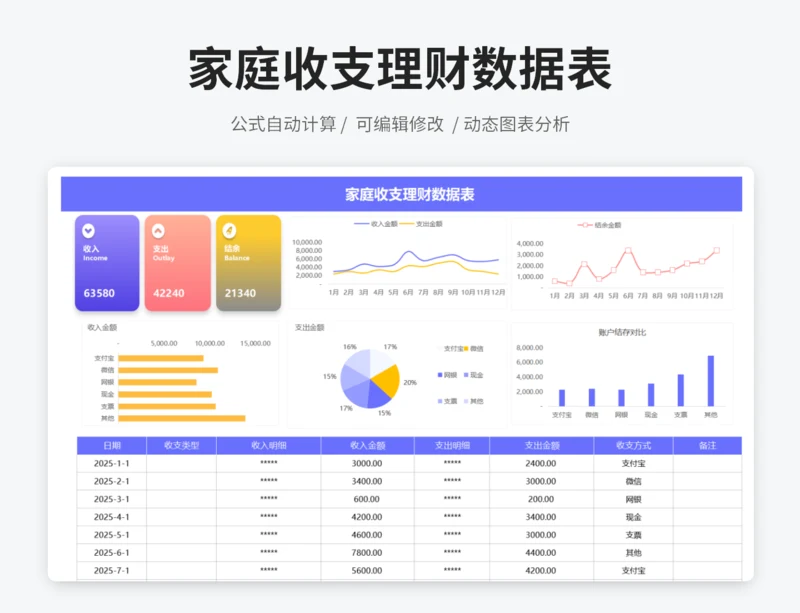Click 现金 in the 2025-4-1 table row

[x=633, y=517]
